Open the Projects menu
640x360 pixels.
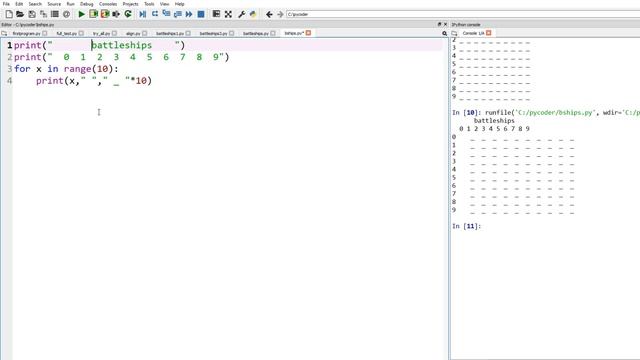pos(131,4)
